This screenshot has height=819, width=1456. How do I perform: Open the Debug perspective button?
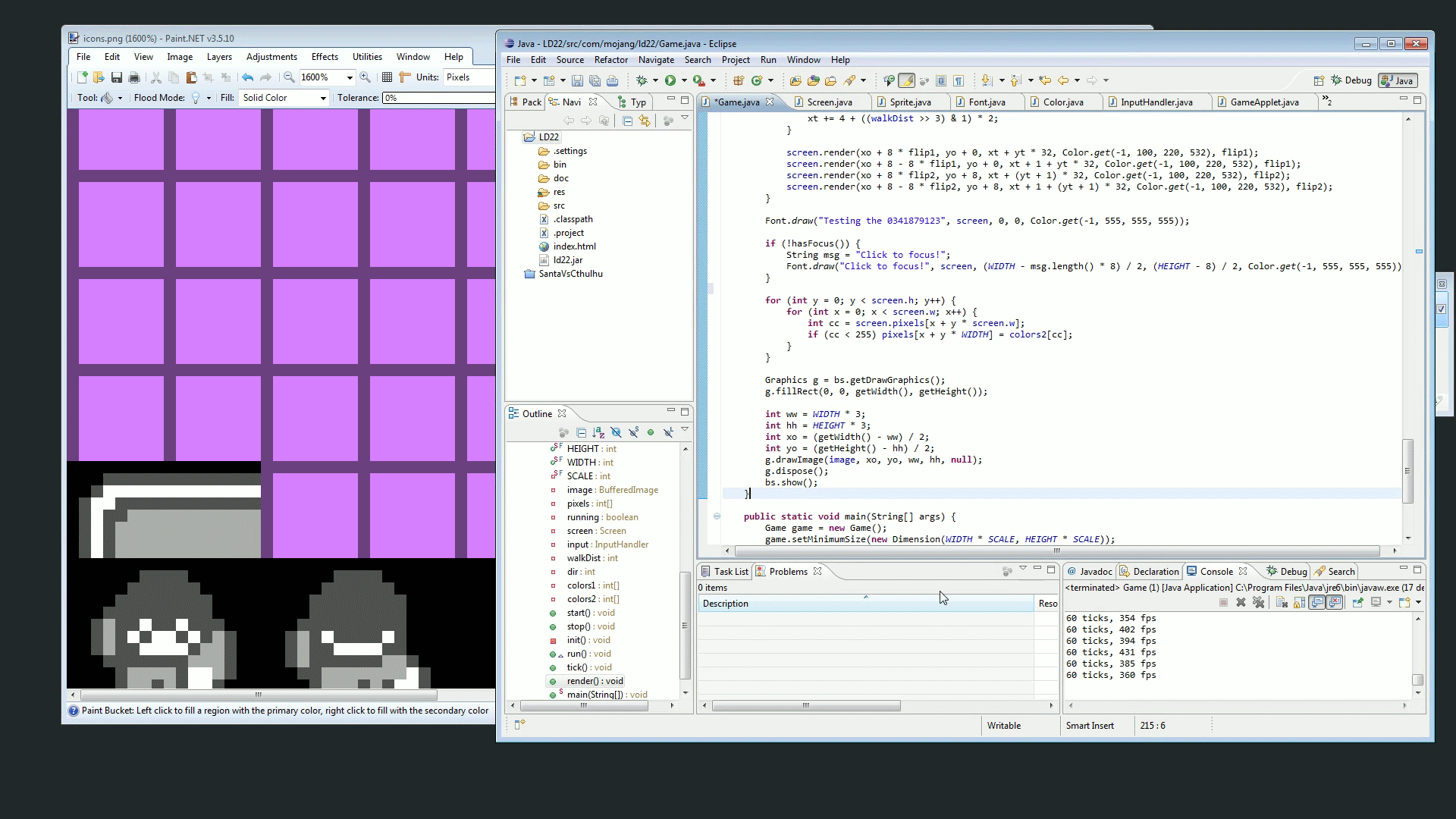point(1351,80)
